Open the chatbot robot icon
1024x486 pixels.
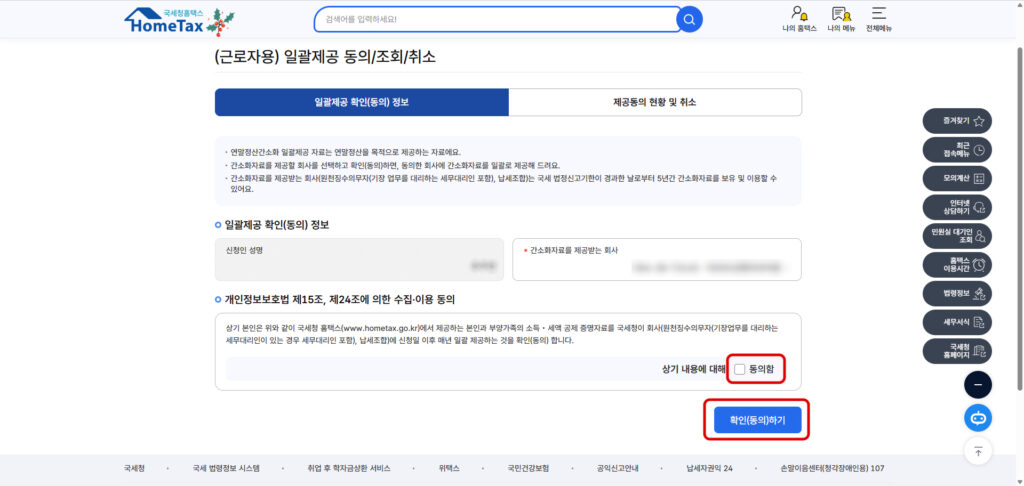(x=978, y=418)
